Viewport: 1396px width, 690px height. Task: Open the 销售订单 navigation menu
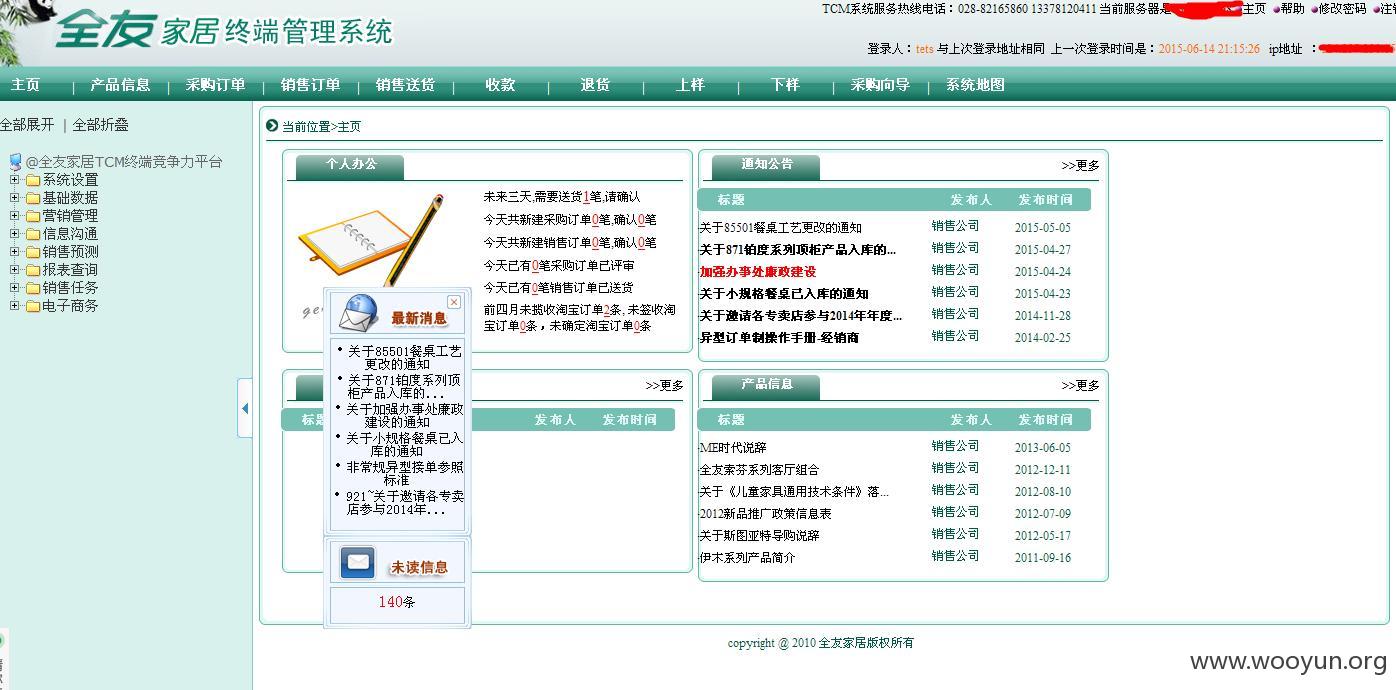[310, 85]
